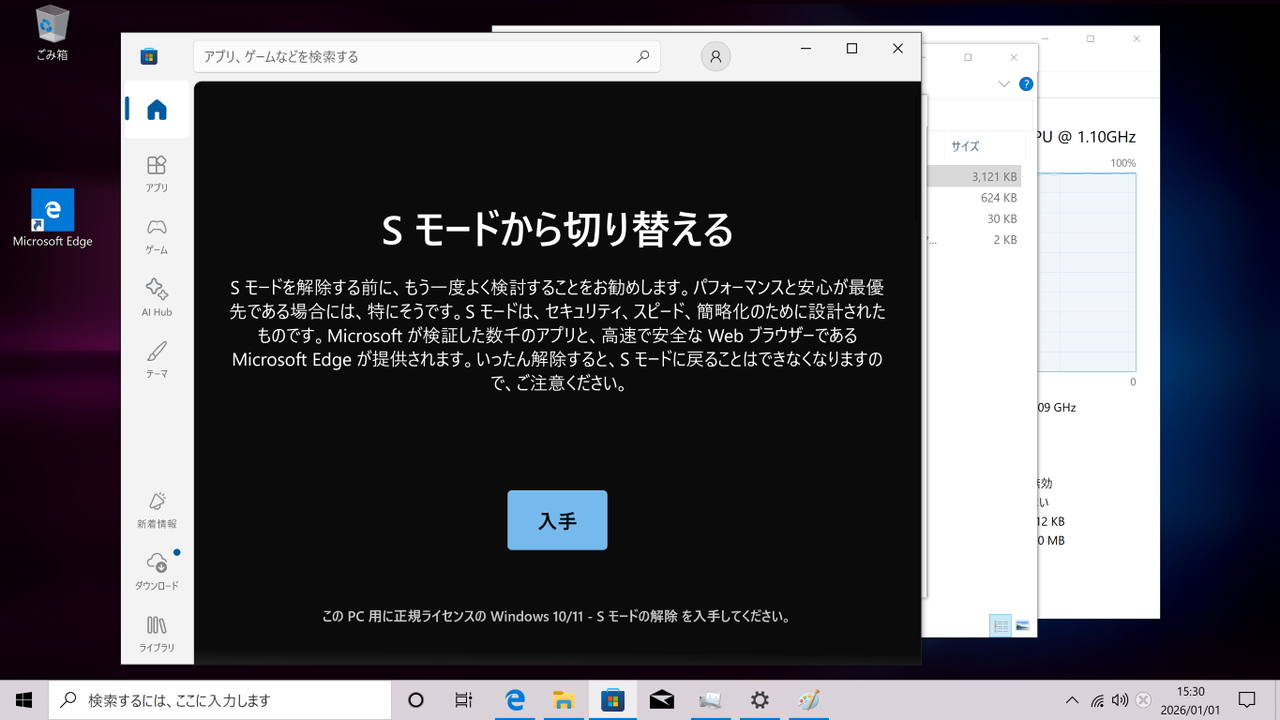Click the Microsoft Store logo icon
Viewport: 1280px width, 720px height.
pos(149,56)
